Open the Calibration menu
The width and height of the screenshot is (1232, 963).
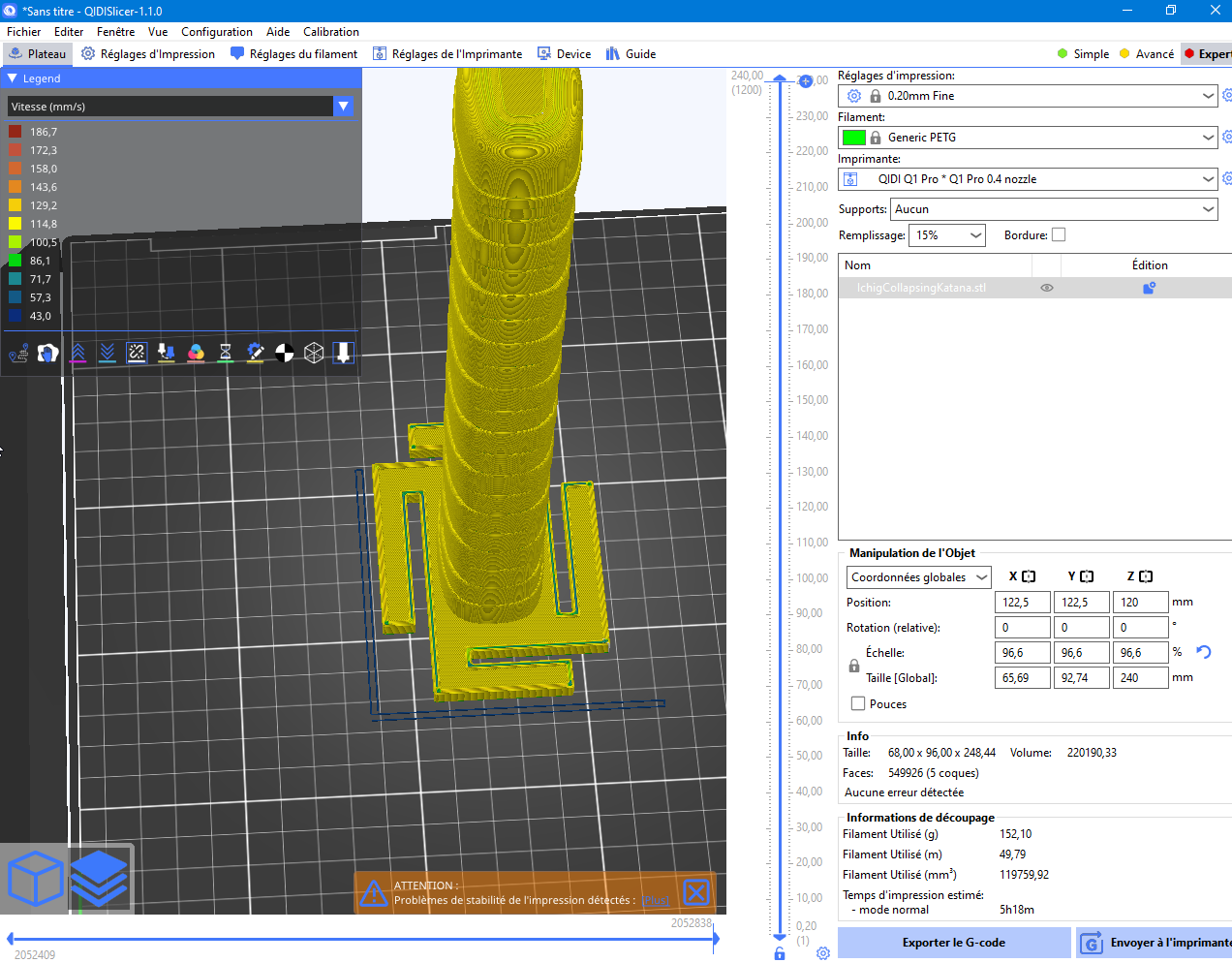pos(330,32)
